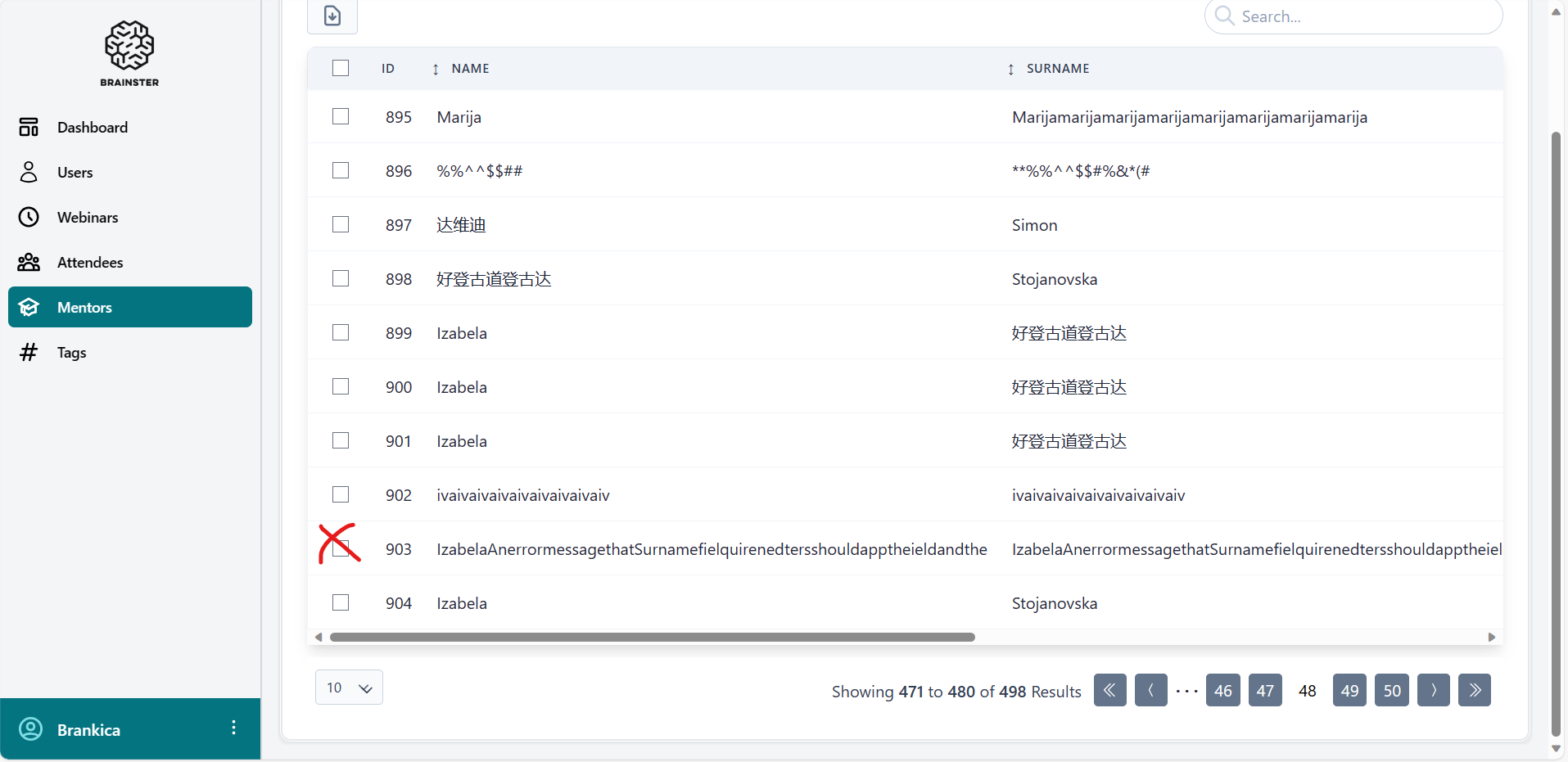Check the row for ID 895 Marija
The width and height of the screenshot is (1568, 762).
click(x=341, y=116)
